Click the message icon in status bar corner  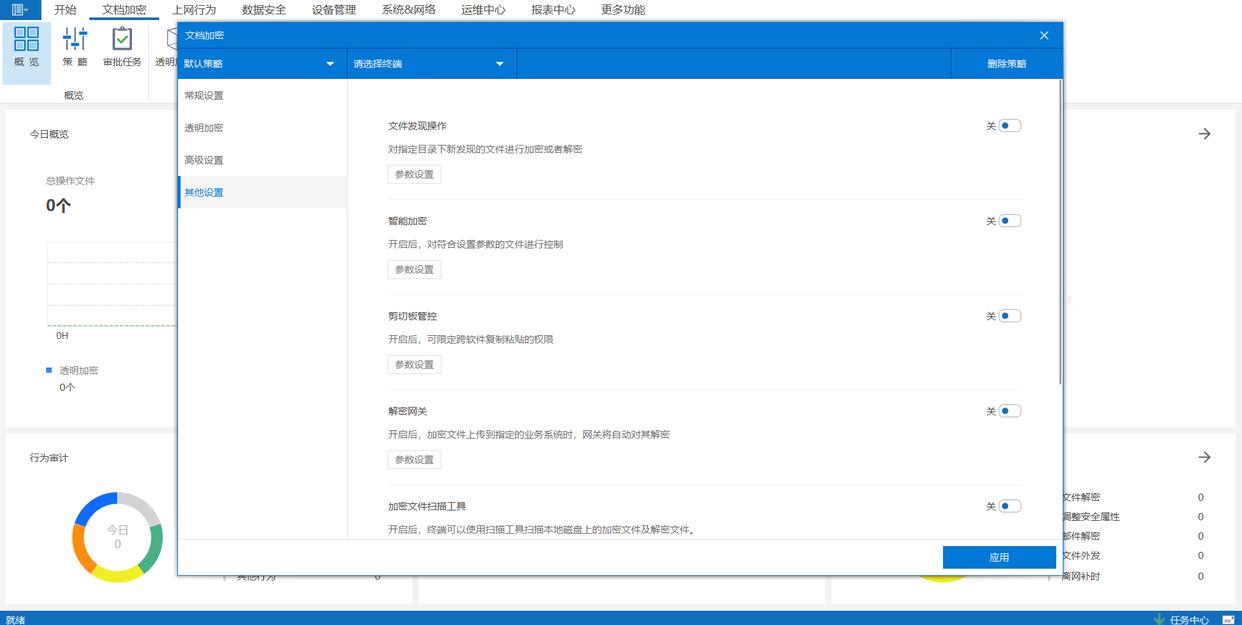pos(1228,619)
